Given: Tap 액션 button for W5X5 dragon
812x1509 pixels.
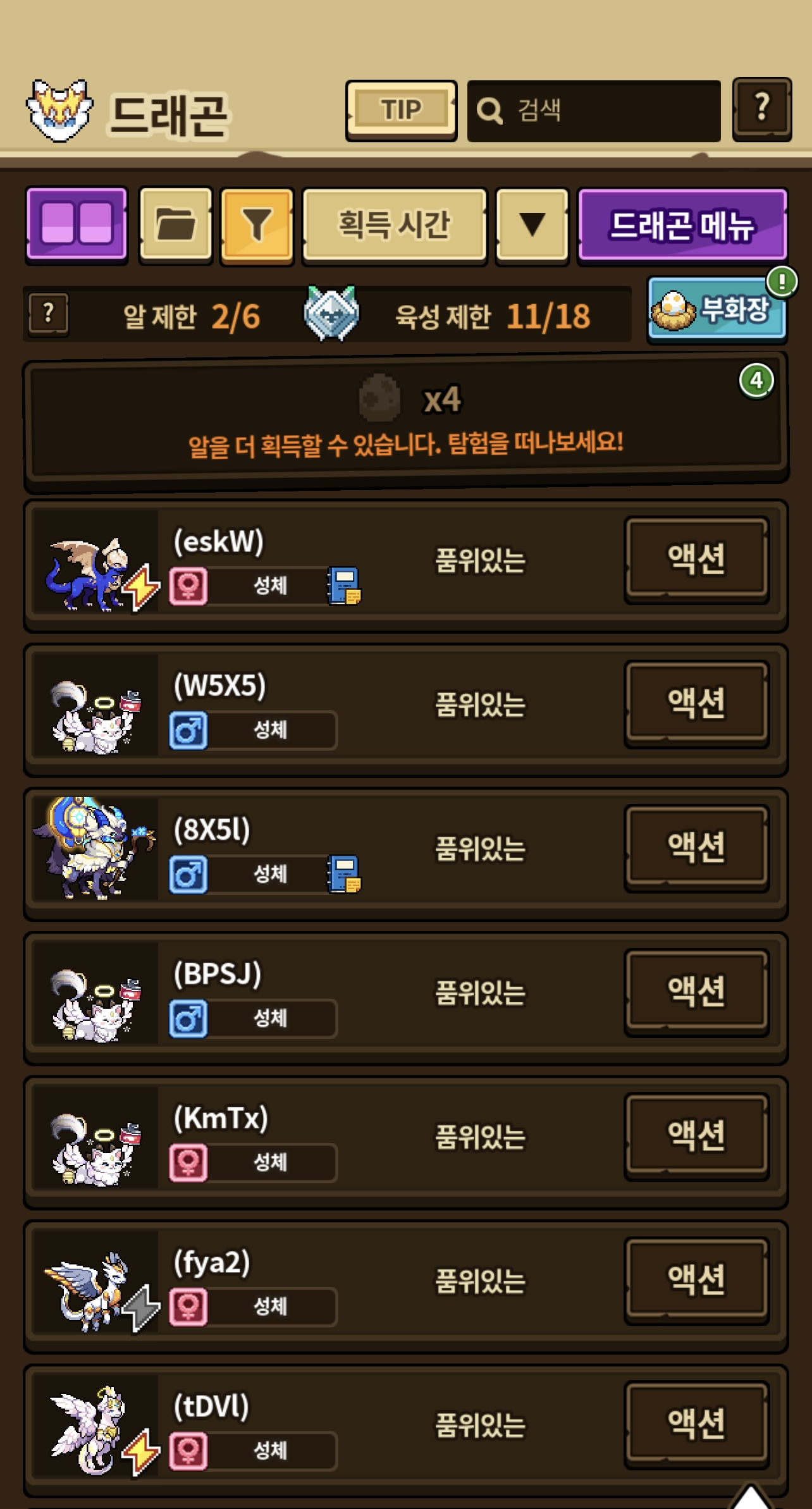Looking at the screenshot, I should 696,703.
